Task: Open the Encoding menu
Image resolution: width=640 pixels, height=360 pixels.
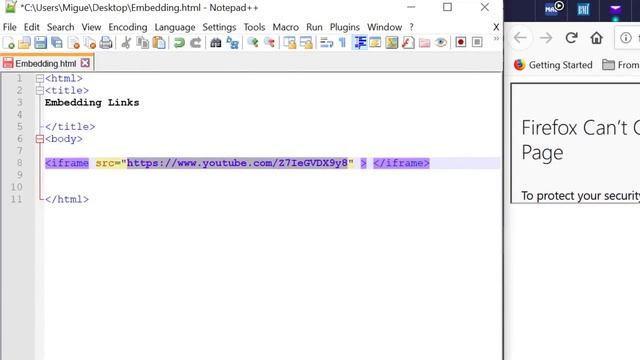Action: click(128, 27)
